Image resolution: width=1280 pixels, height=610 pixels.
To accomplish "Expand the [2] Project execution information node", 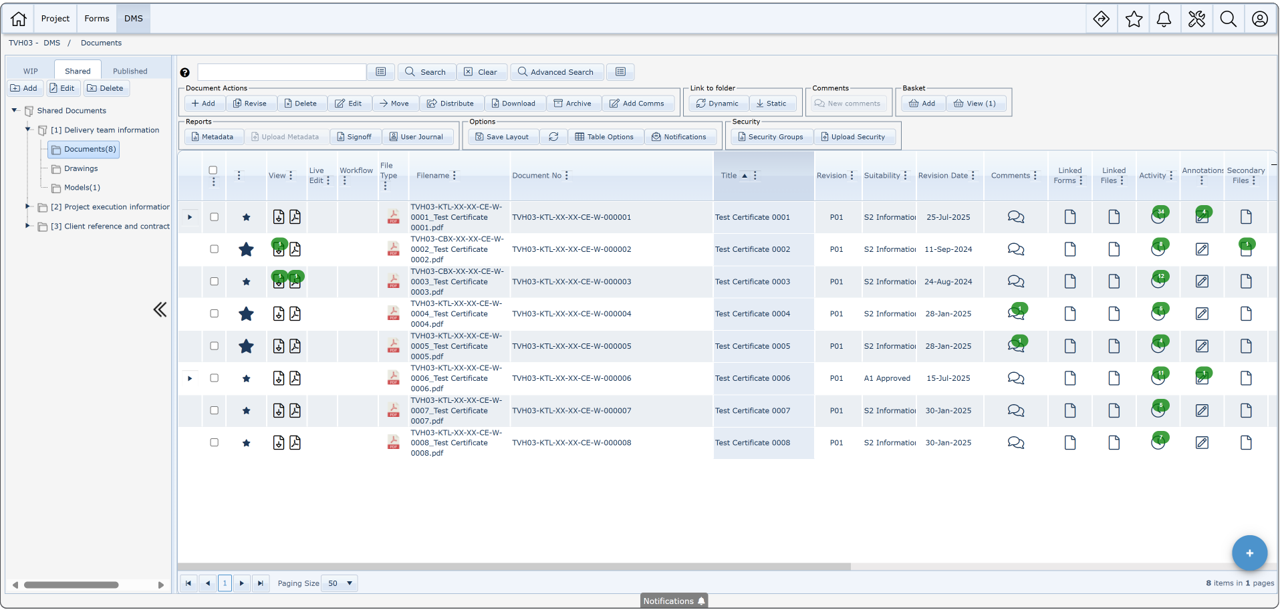I will pyautogui.click(x=28, y=207).
